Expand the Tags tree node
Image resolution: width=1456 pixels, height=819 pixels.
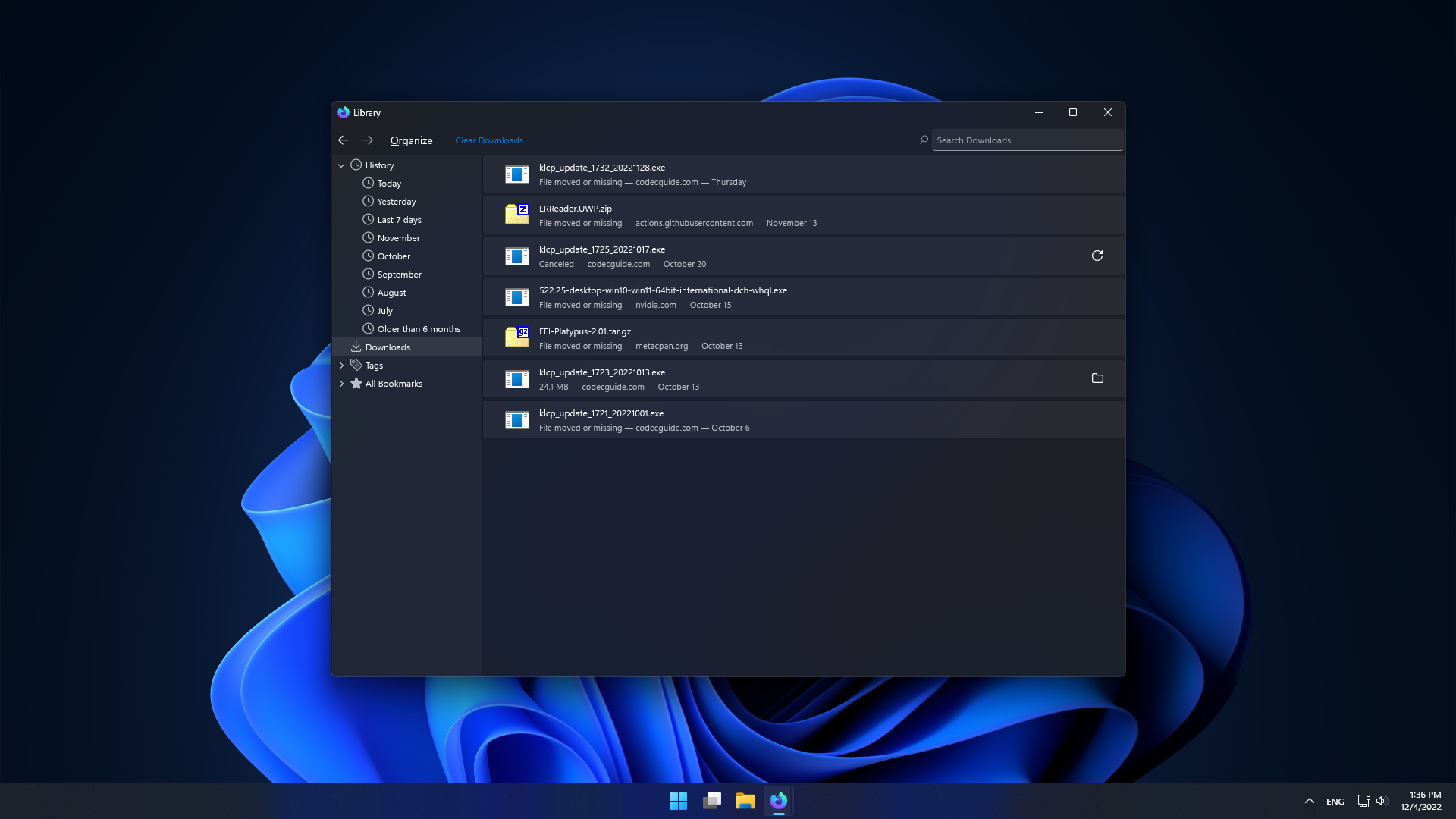pos(341,366)
